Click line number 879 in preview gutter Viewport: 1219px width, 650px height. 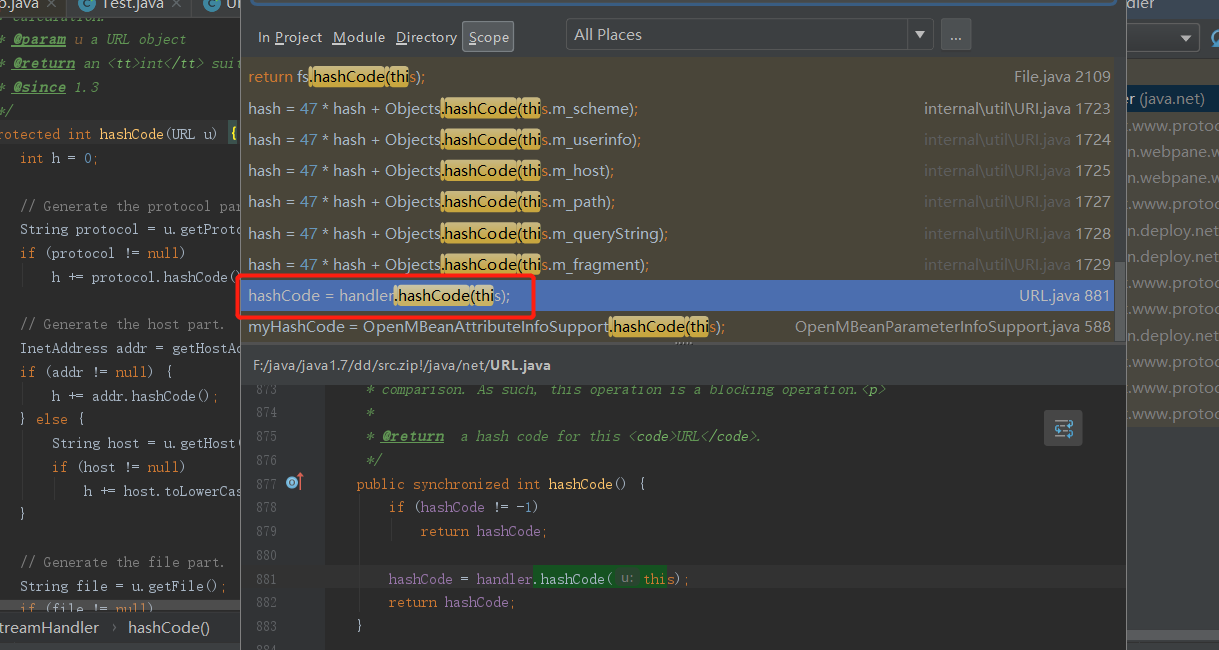pyautogui.click(x=265, y=531)
